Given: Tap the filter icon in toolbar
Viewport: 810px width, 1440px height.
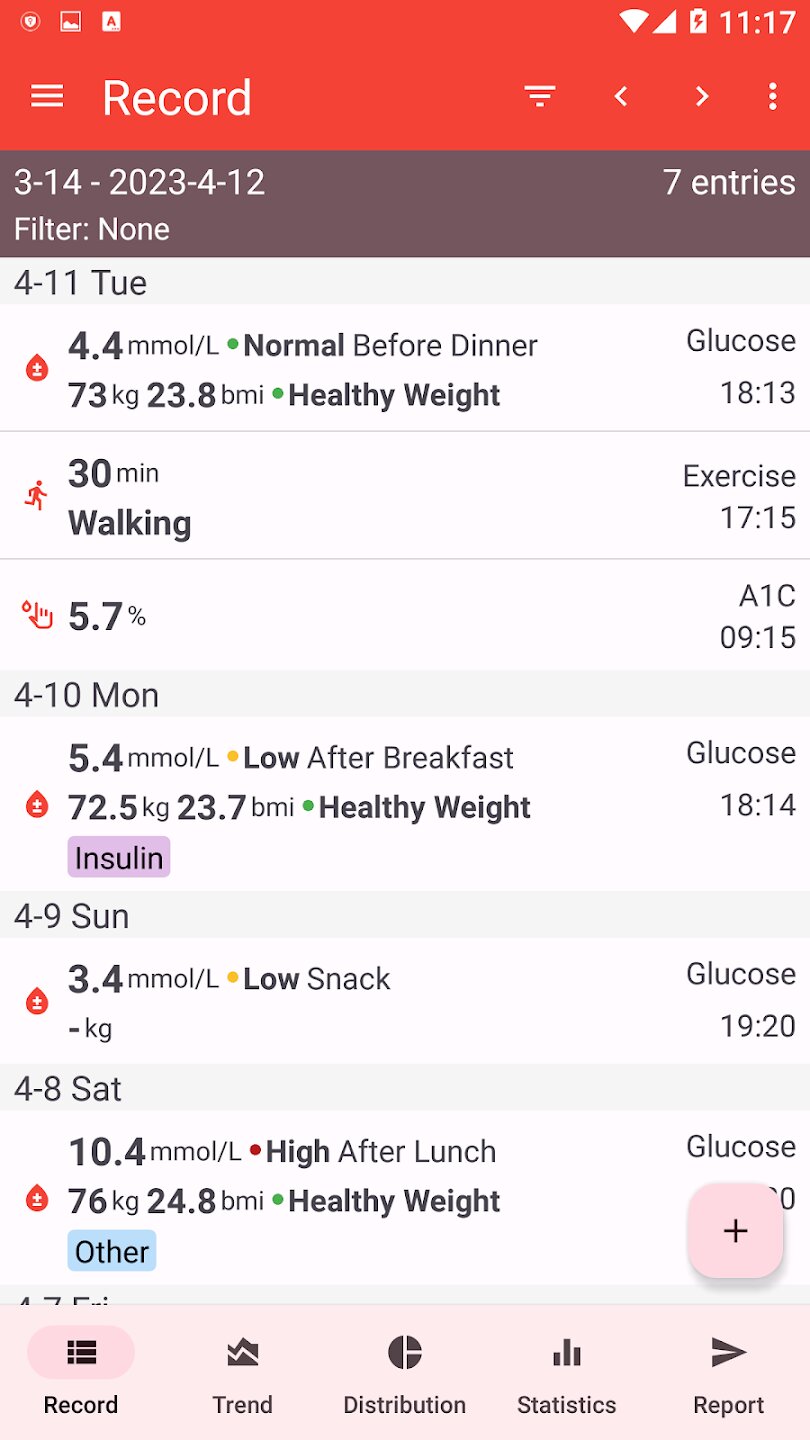Looking at the screenshot, I should 540,96.
